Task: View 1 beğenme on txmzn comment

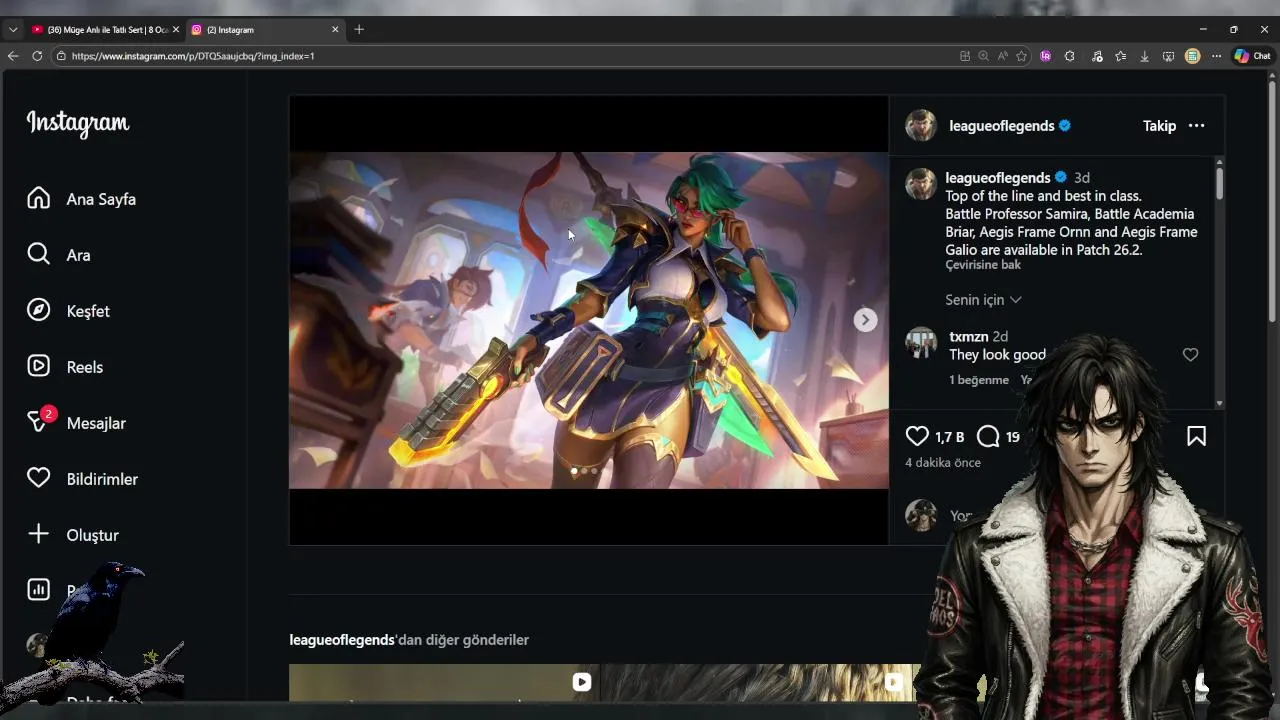Action: 979,380
